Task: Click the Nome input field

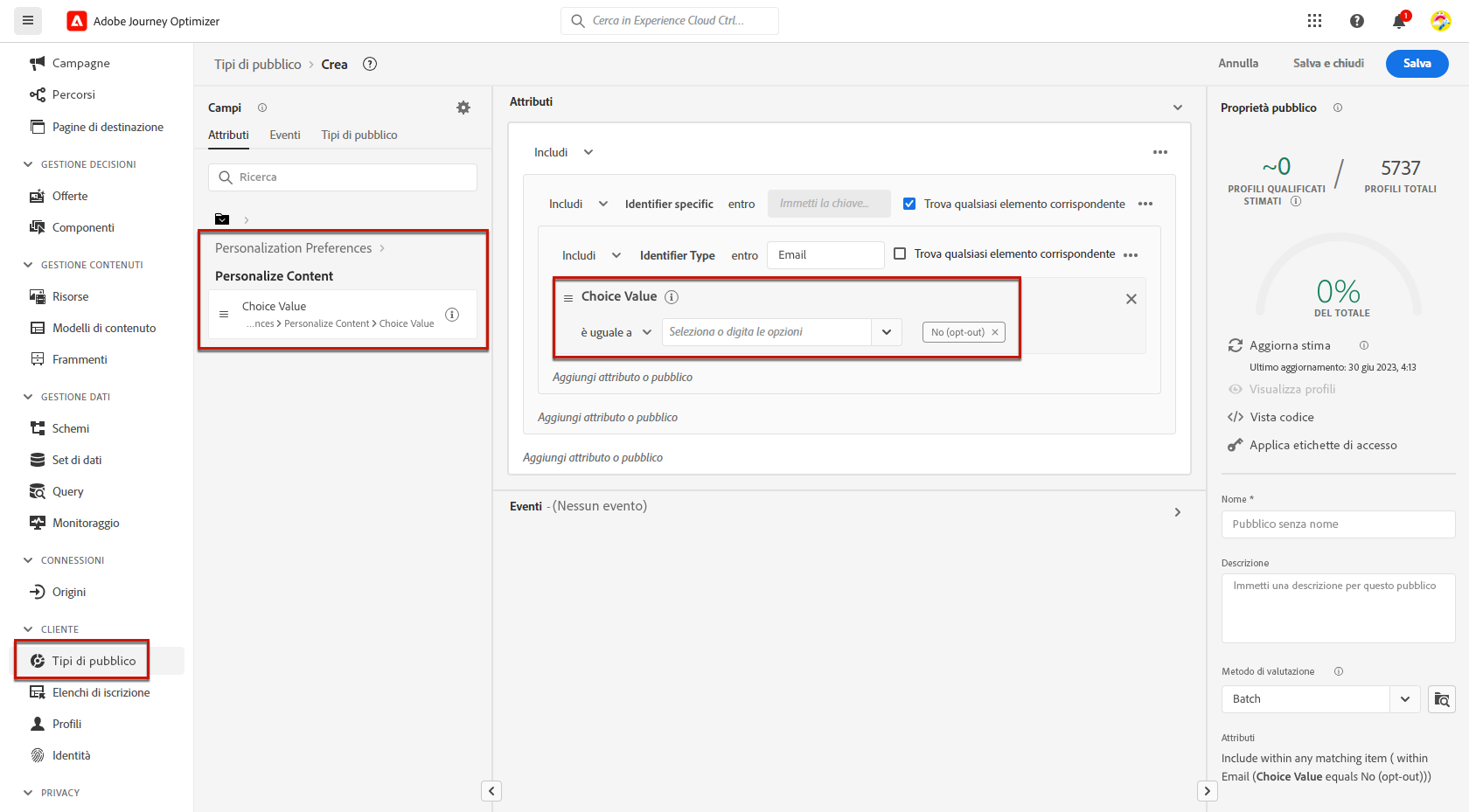Action: coord(1338,524)
